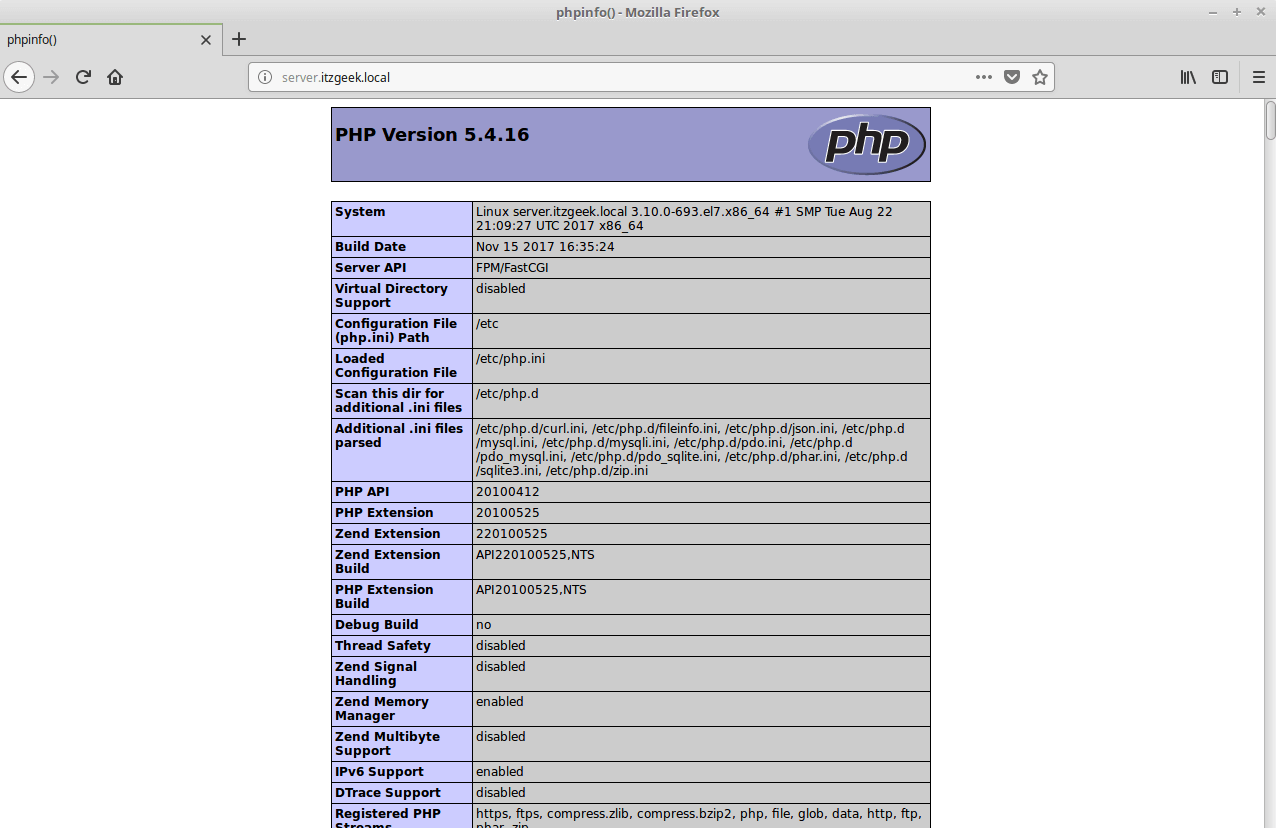
Task: Open the Firefox hamburger menu
Action: (x=1259, y=77)
